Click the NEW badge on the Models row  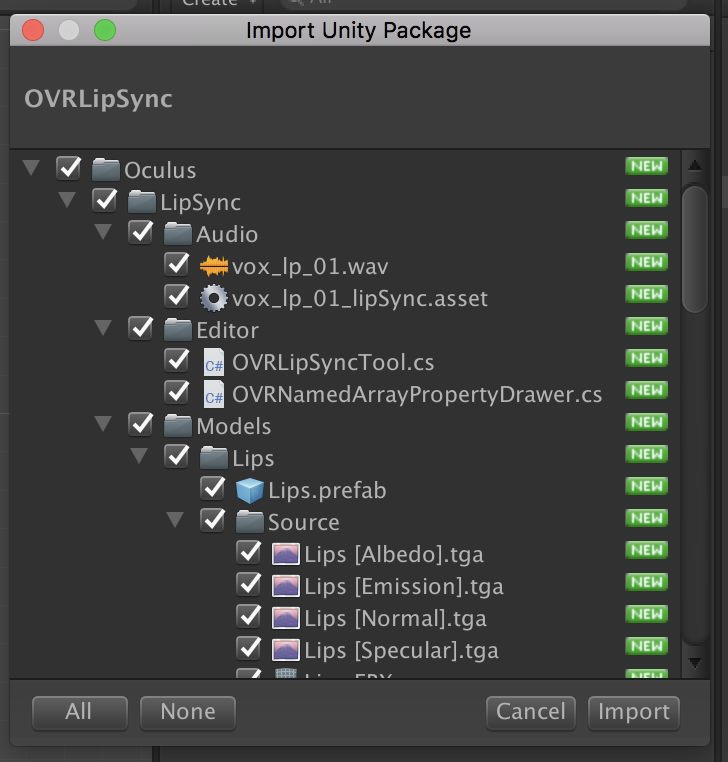[x=646, y=422]
